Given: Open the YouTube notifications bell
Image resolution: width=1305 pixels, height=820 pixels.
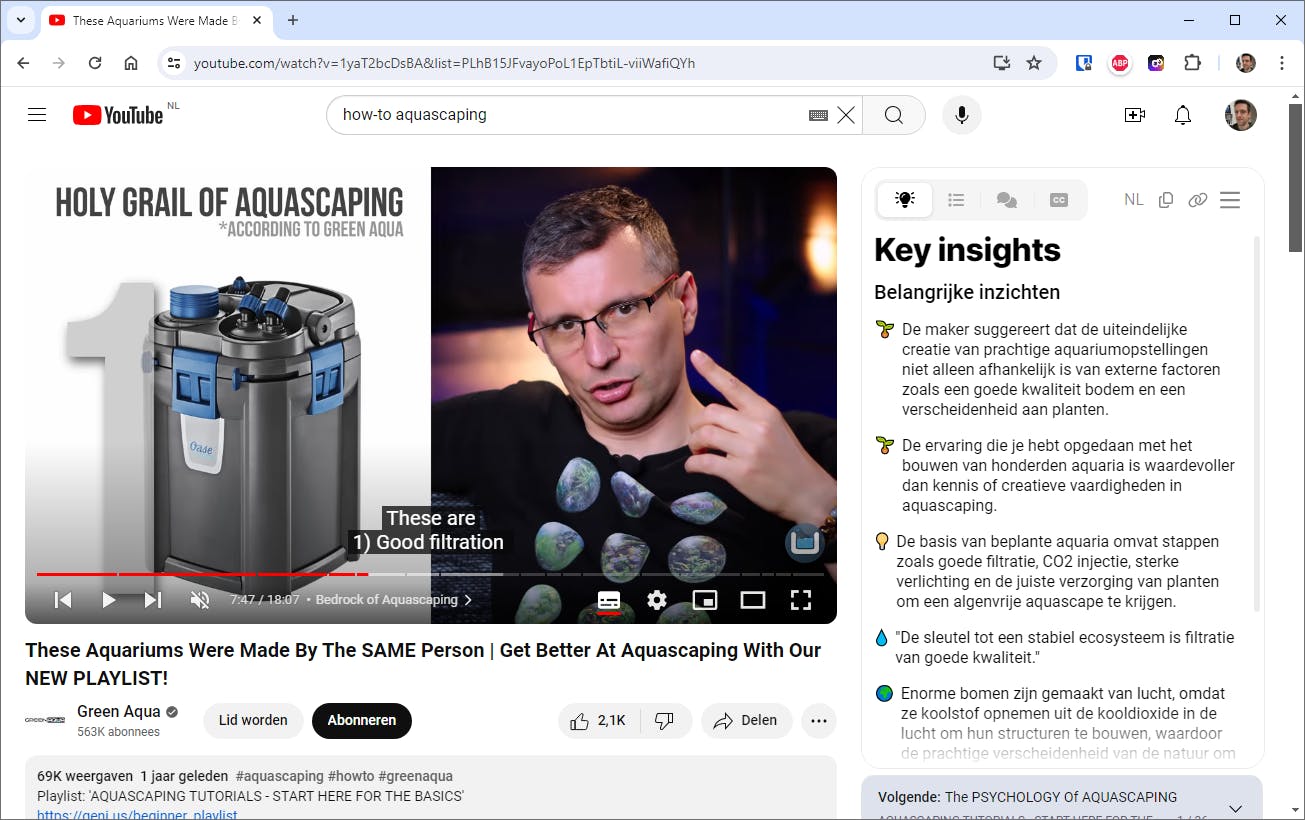Looking at the screenshot, I should (x=1183, y=115).
